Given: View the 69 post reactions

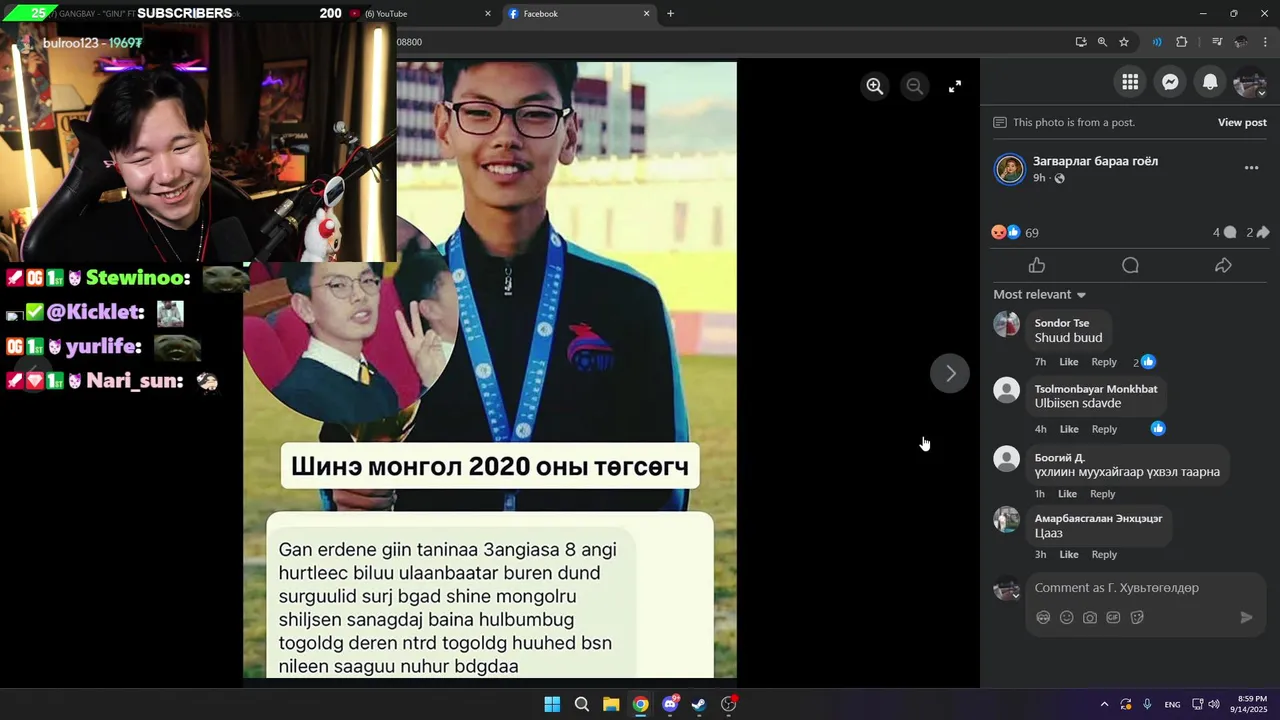Looking at the screenshot, I should click(1015, 233).
